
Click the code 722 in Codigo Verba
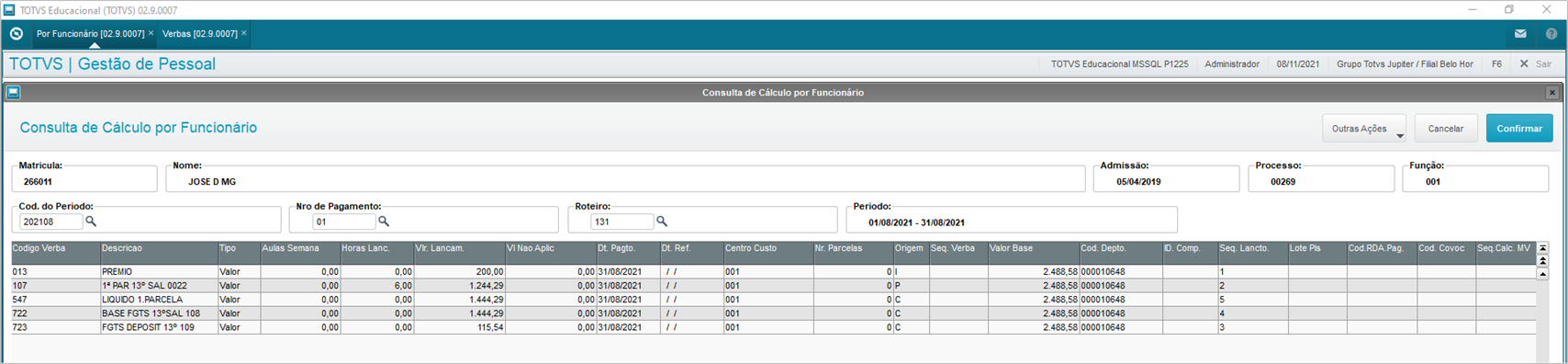pos(20,313)
